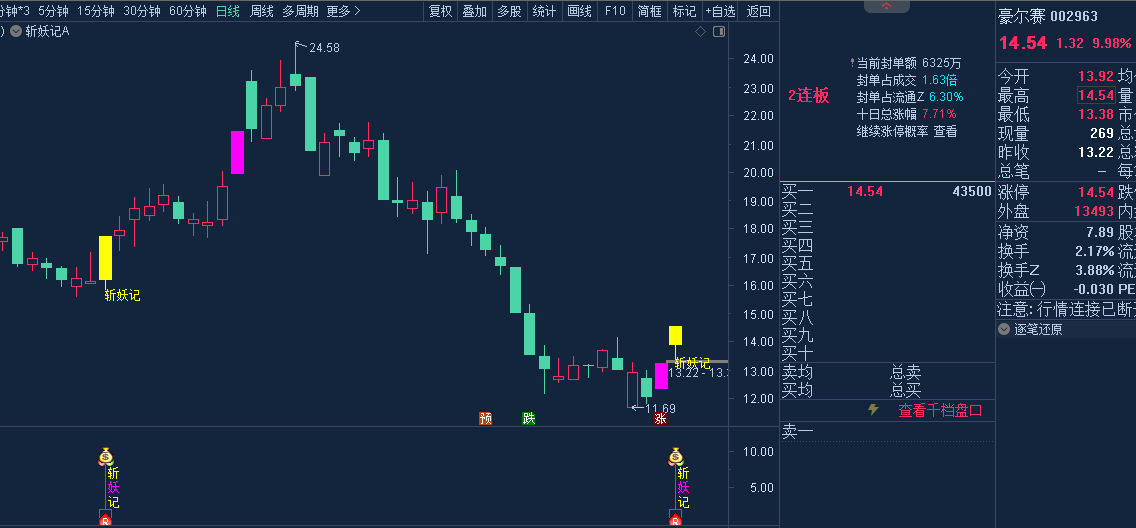Click the 叠加 overlay button
The height and width of the screenshot is (528, 1136).
tap(475, 11)
